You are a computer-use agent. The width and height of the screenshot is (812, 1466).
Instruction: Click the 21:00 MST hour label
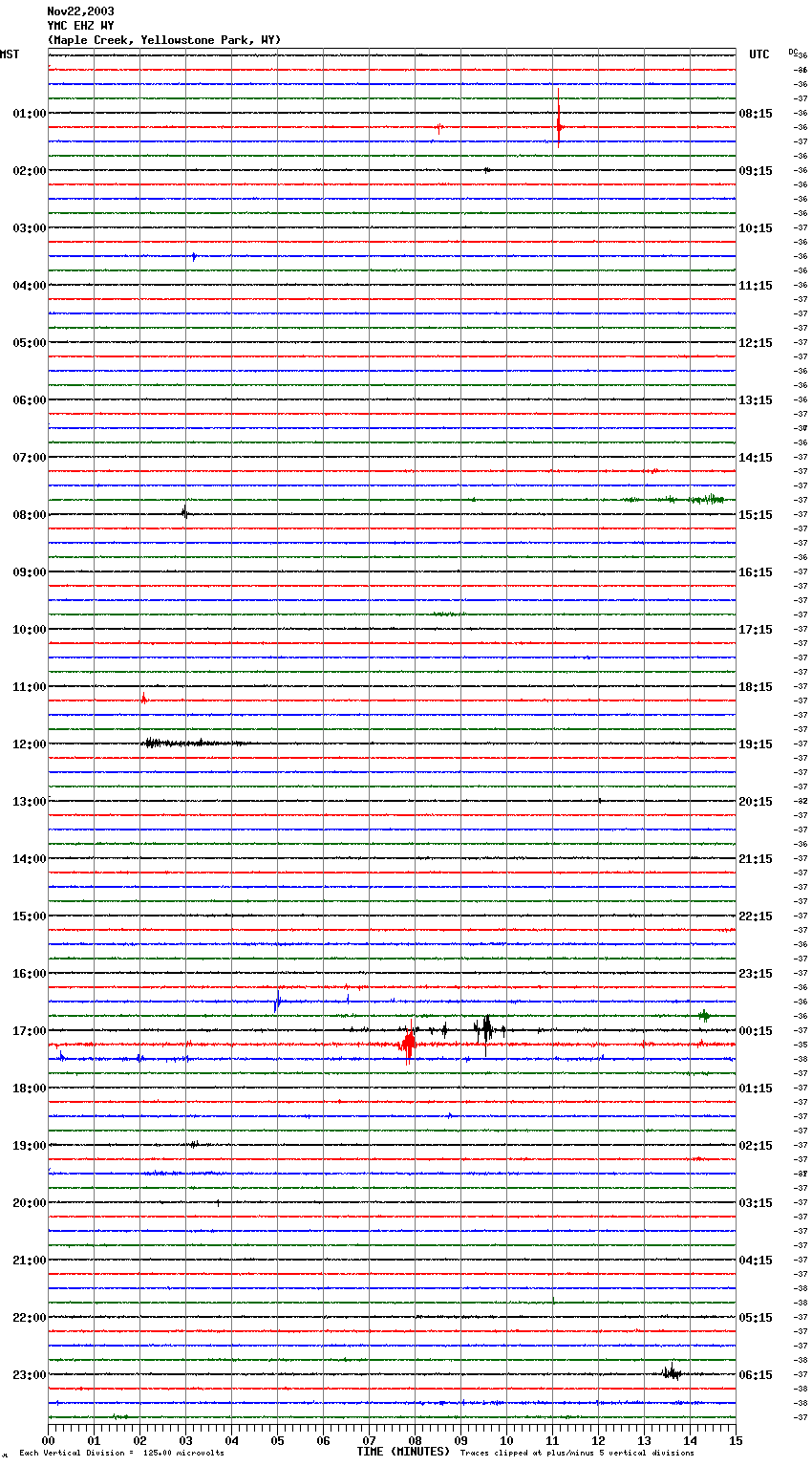tap(30, 1261)
